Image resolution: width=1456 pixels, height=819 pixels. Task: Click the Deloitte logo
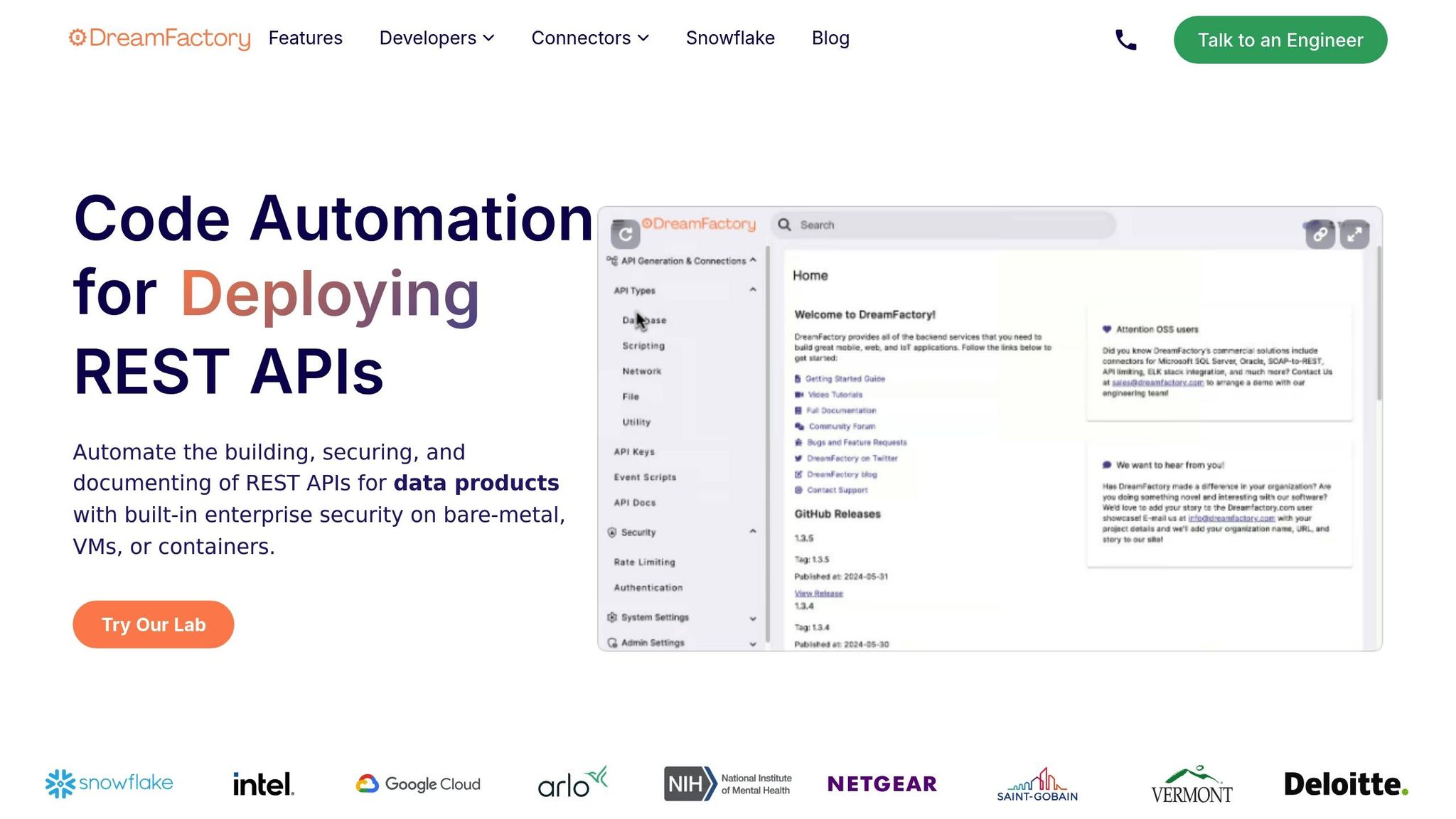point(1345,783)
